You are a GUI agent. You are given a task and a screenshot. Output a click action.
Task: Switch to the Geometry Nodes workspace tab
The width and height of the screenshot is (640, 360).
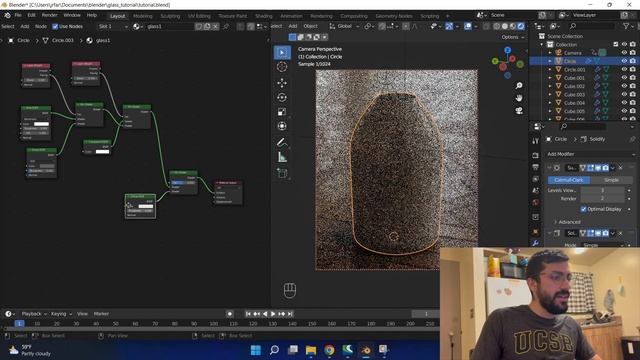tap(394, 16)
